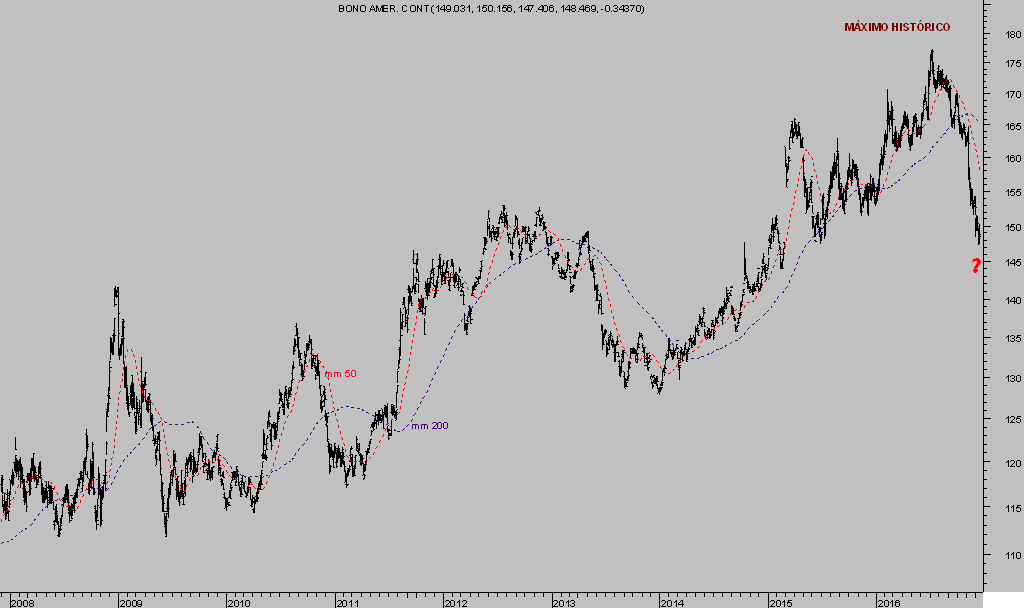Click the 2010 year label on time axis
The height and width of the screenshot is (608, 1024).
pyautogui.click(x=238, y=603)
